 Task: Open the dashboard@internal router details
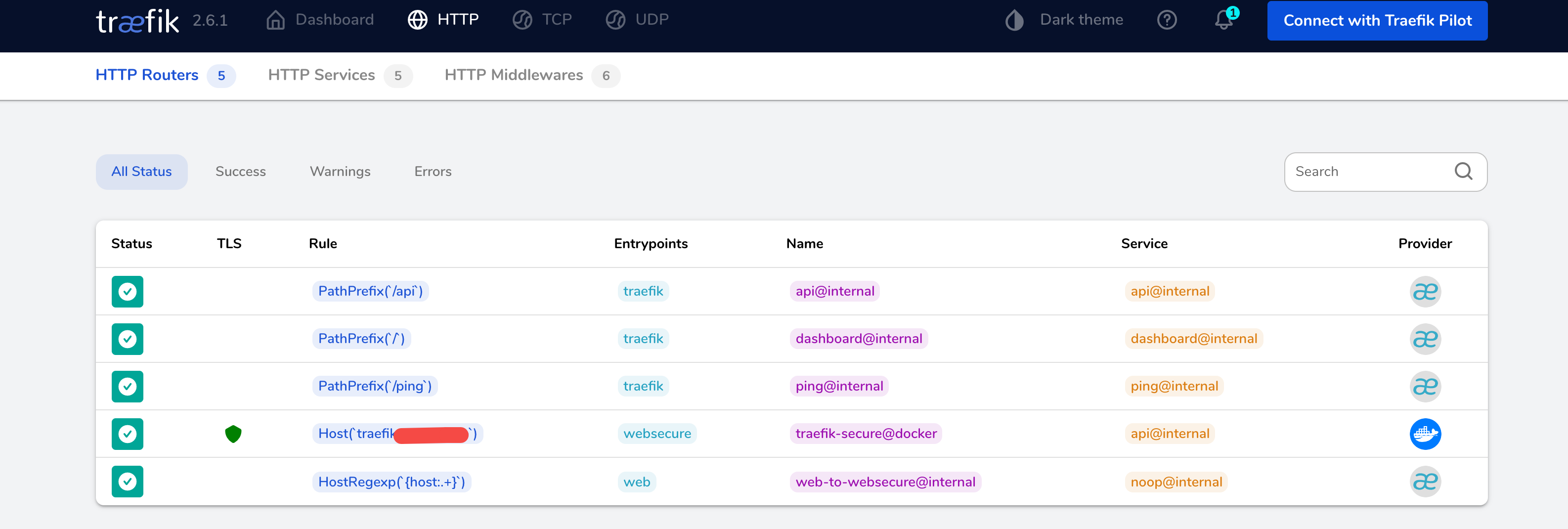click(858, 339)
